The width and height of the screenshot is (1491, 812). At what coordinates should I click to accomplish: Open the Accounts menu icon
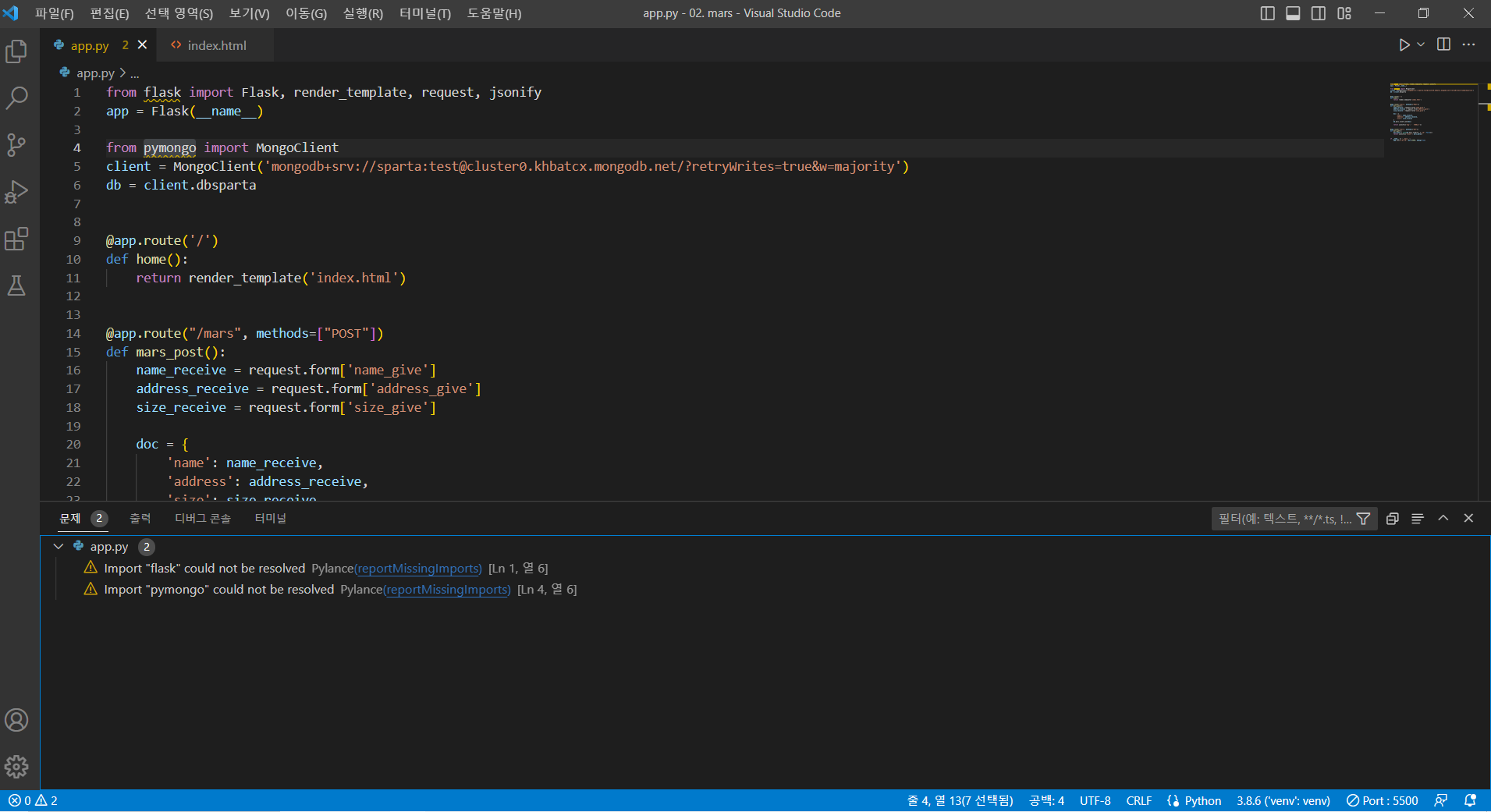pyautogui.click(x=16, y=720)
